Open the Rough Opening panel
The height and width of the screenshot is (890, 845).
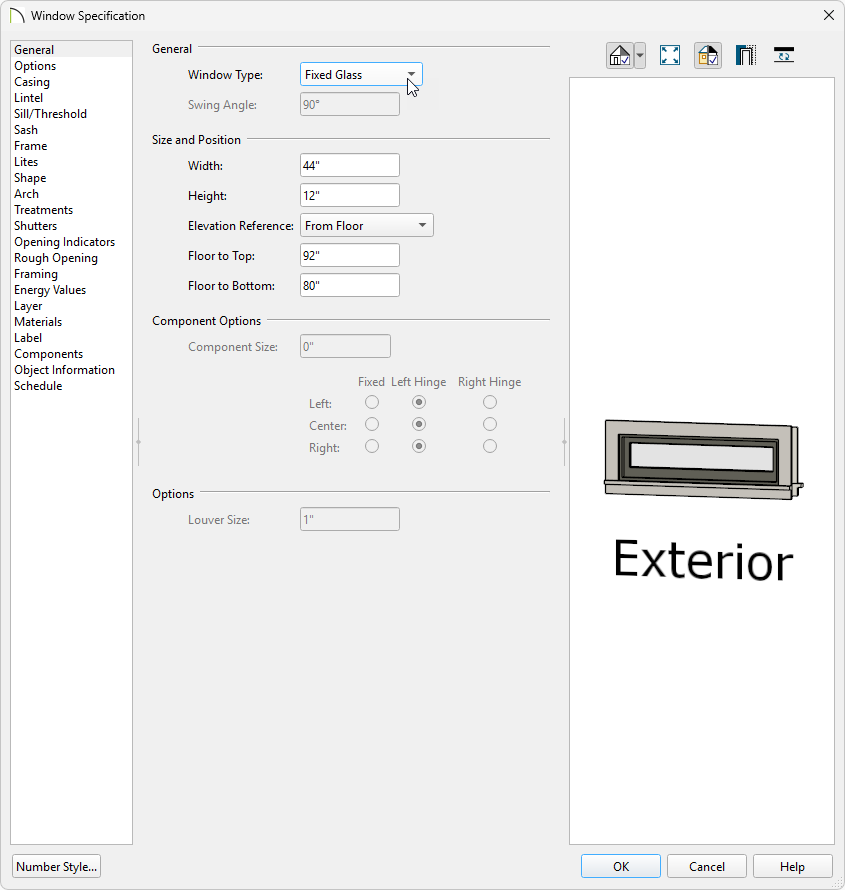[x=72, y=258]
